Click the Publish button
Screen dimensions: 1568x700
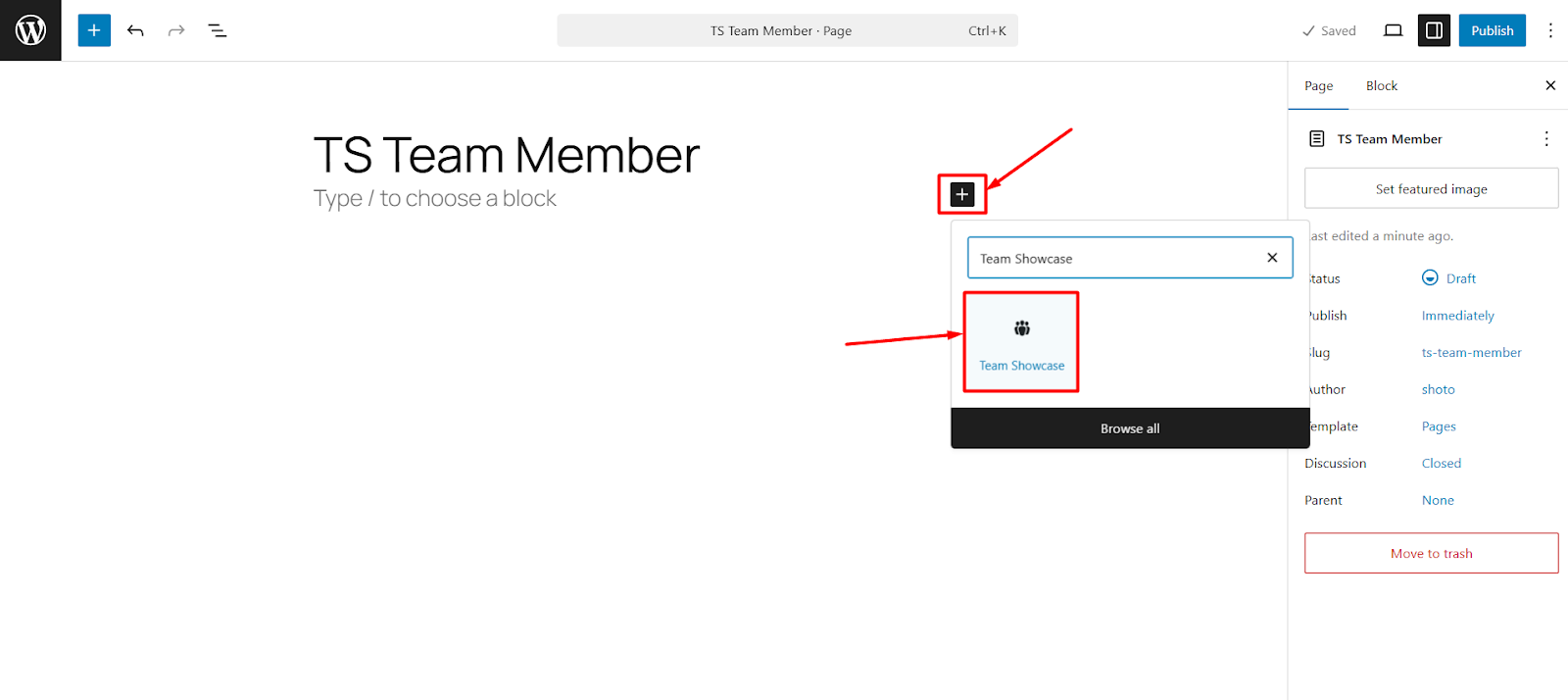(1492, 30)
